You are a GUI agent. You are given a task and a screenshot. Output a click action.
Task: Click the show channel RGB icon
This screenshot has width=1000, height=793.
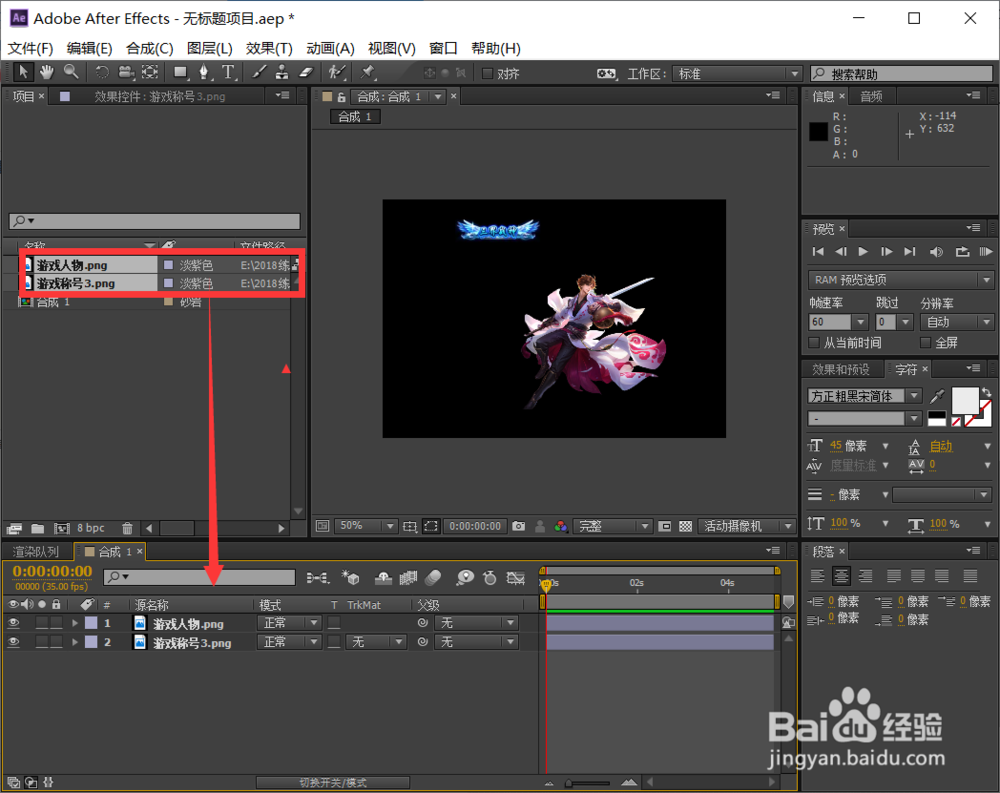pyautogui.click(x=561, y=526)
